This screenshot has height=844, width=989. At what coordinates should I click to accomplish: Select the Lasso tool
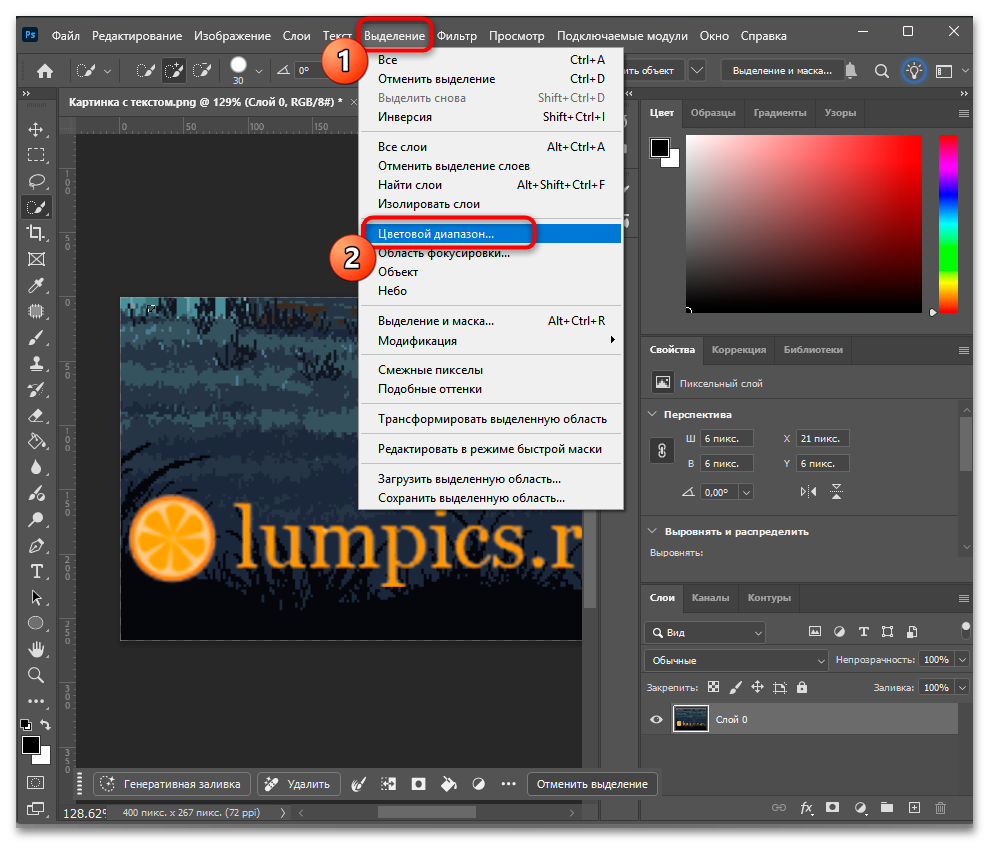(x=36, y=181)
